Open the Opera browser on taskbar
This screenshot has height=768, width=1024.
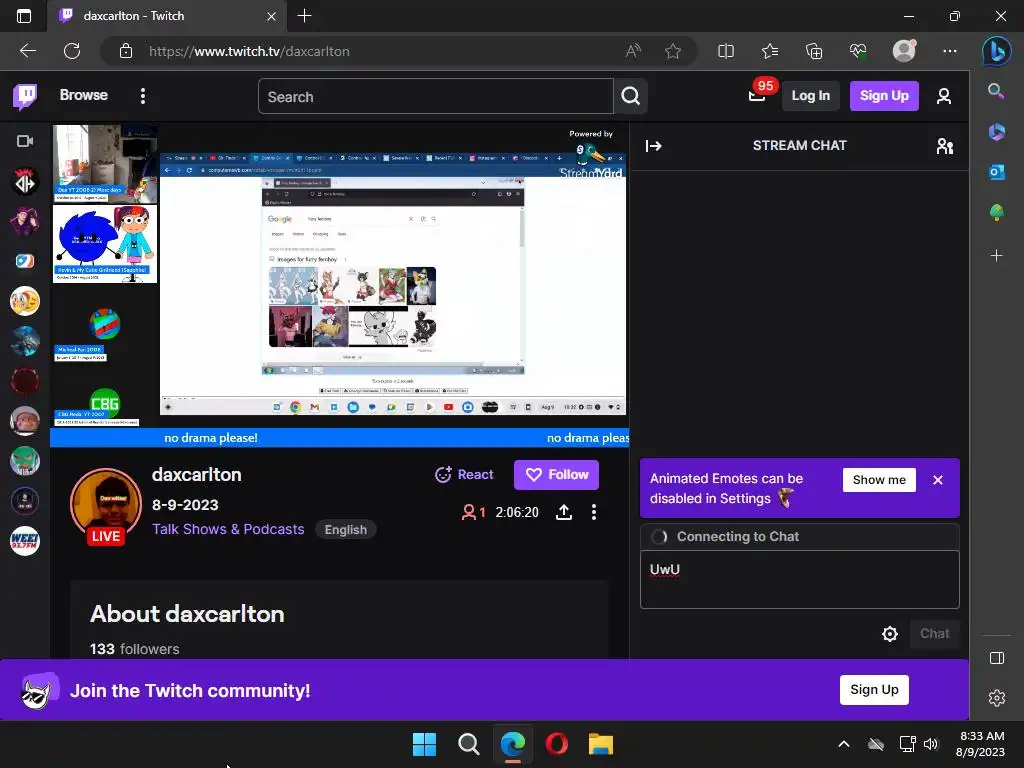click(556, 744)
